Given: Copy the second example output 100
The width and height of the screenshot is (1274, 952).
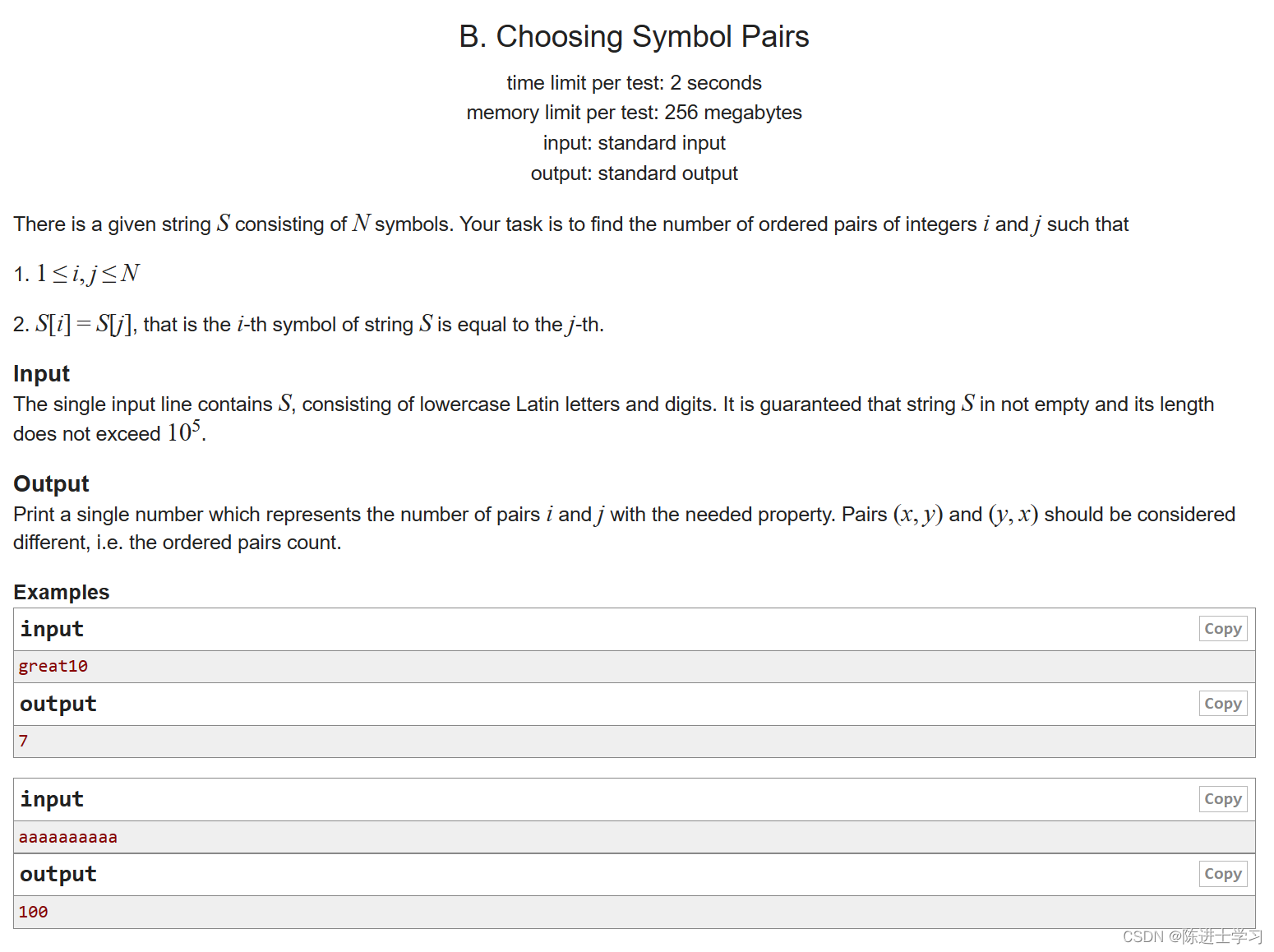Looking at the screenshot, I should tap(1222, 873).
